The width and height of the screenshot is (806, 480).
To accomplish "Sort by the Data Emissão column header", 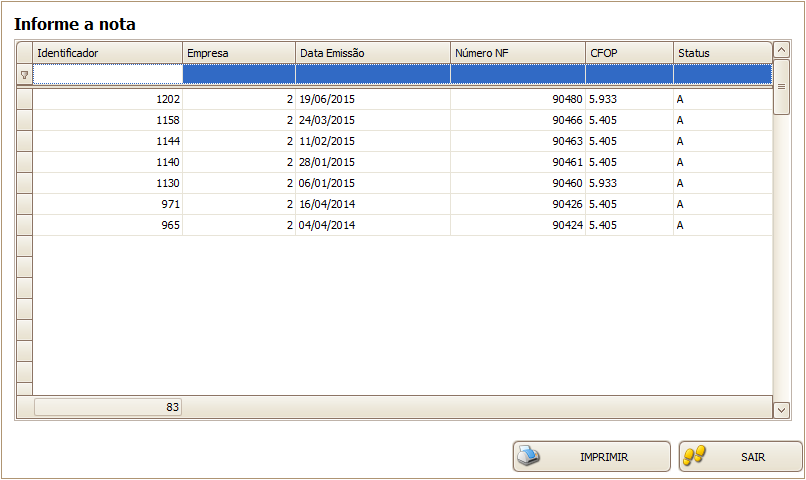I will point(372,52).
